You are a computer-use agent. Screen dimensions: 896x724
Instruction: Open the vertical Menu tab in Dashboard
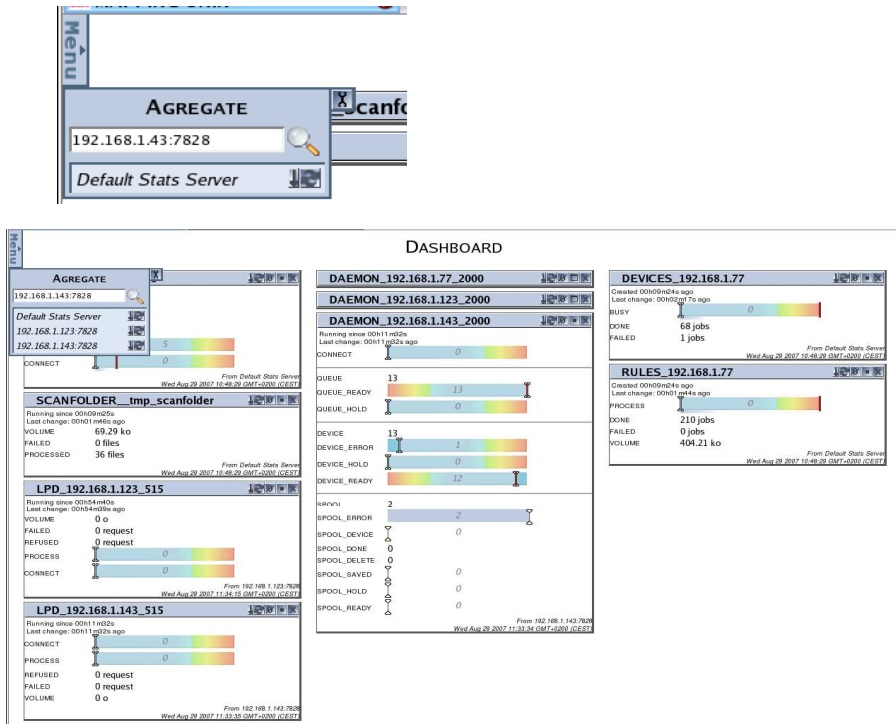click(13, 250)
